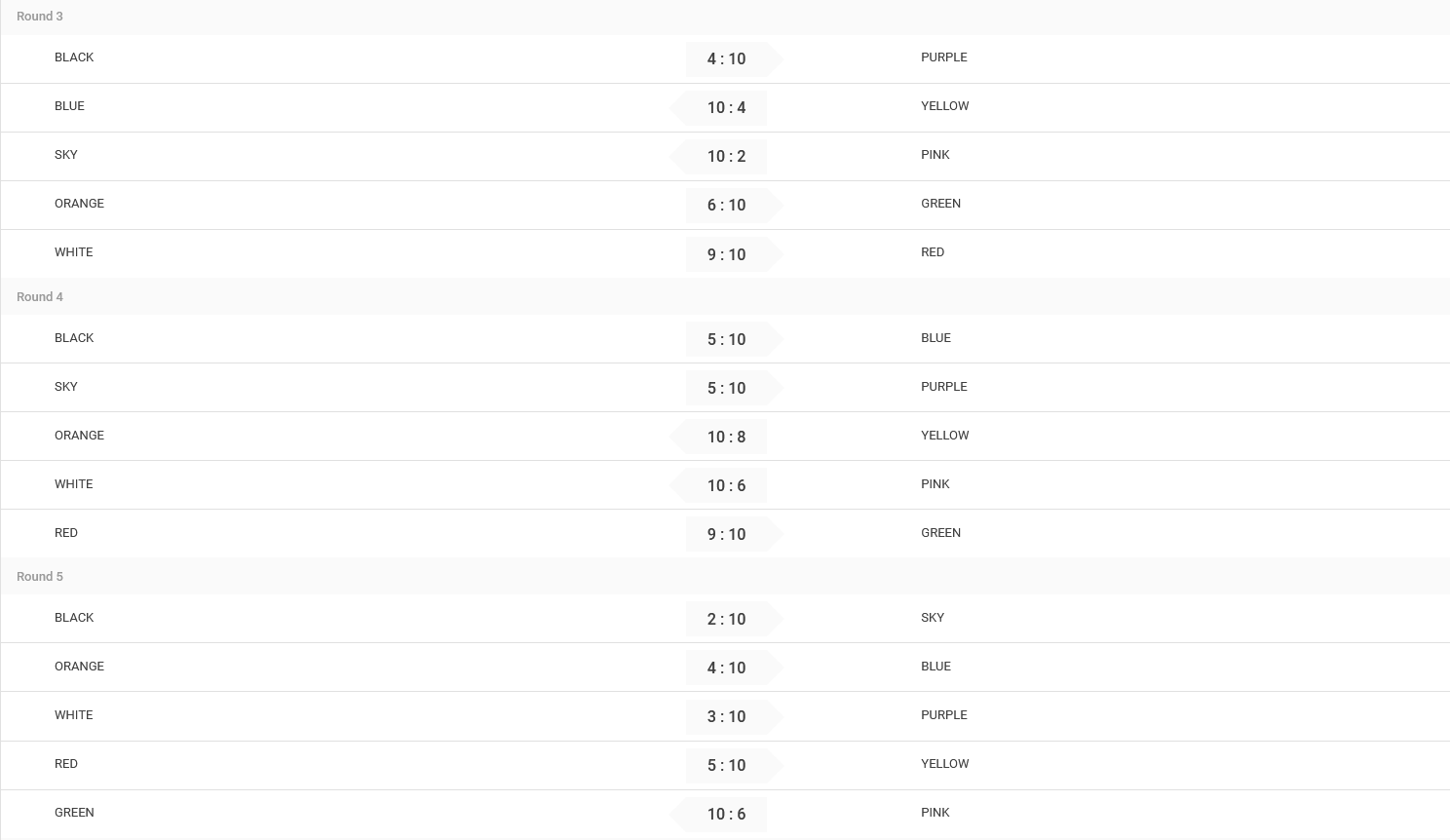This screenshot has height=840, width=1450.
Task: Click SKY vs PURPLE 5 : 10 score
Action: point(727,388)
